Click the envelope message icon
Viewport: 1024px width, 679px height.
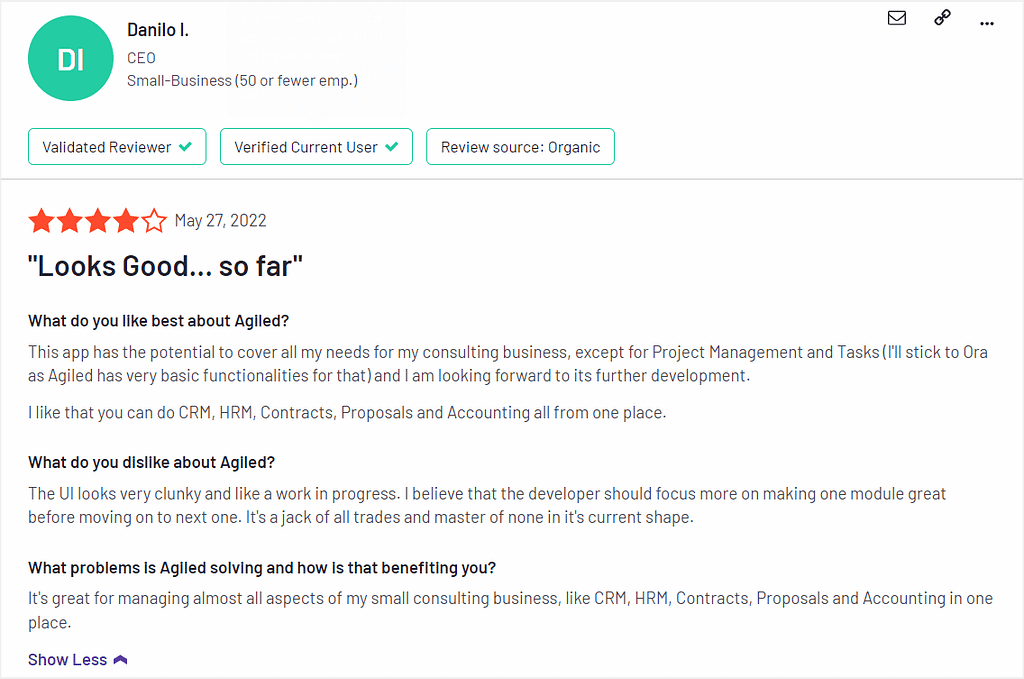pos(897,18)
